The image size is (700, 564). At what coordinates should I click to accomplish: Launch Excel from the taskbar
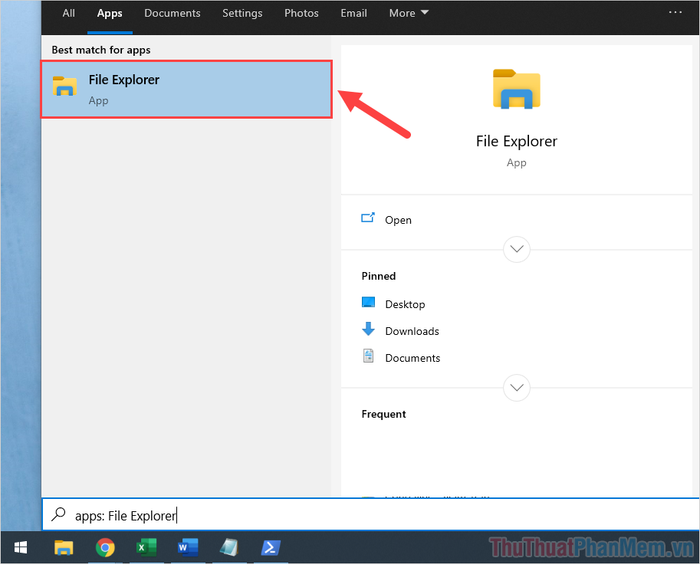[146, 547]
